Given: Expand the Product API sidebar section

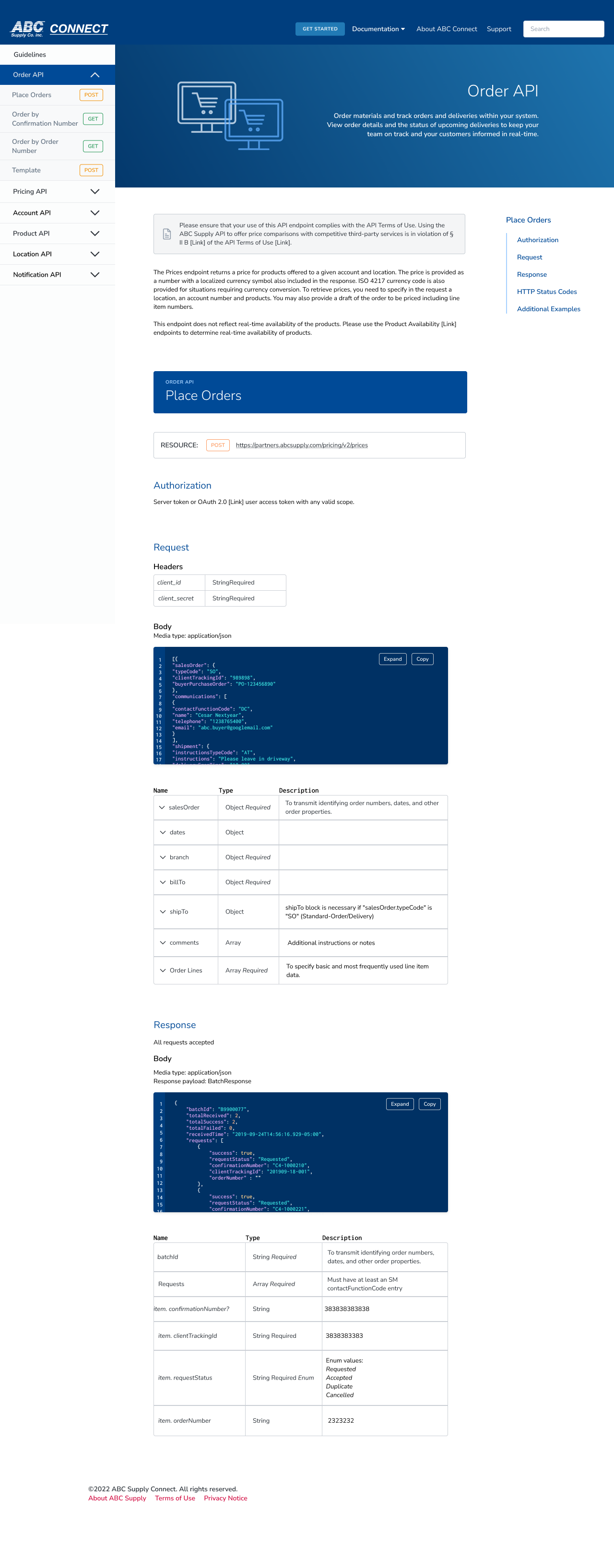Looking at the screenshot, I should point(95,233).
